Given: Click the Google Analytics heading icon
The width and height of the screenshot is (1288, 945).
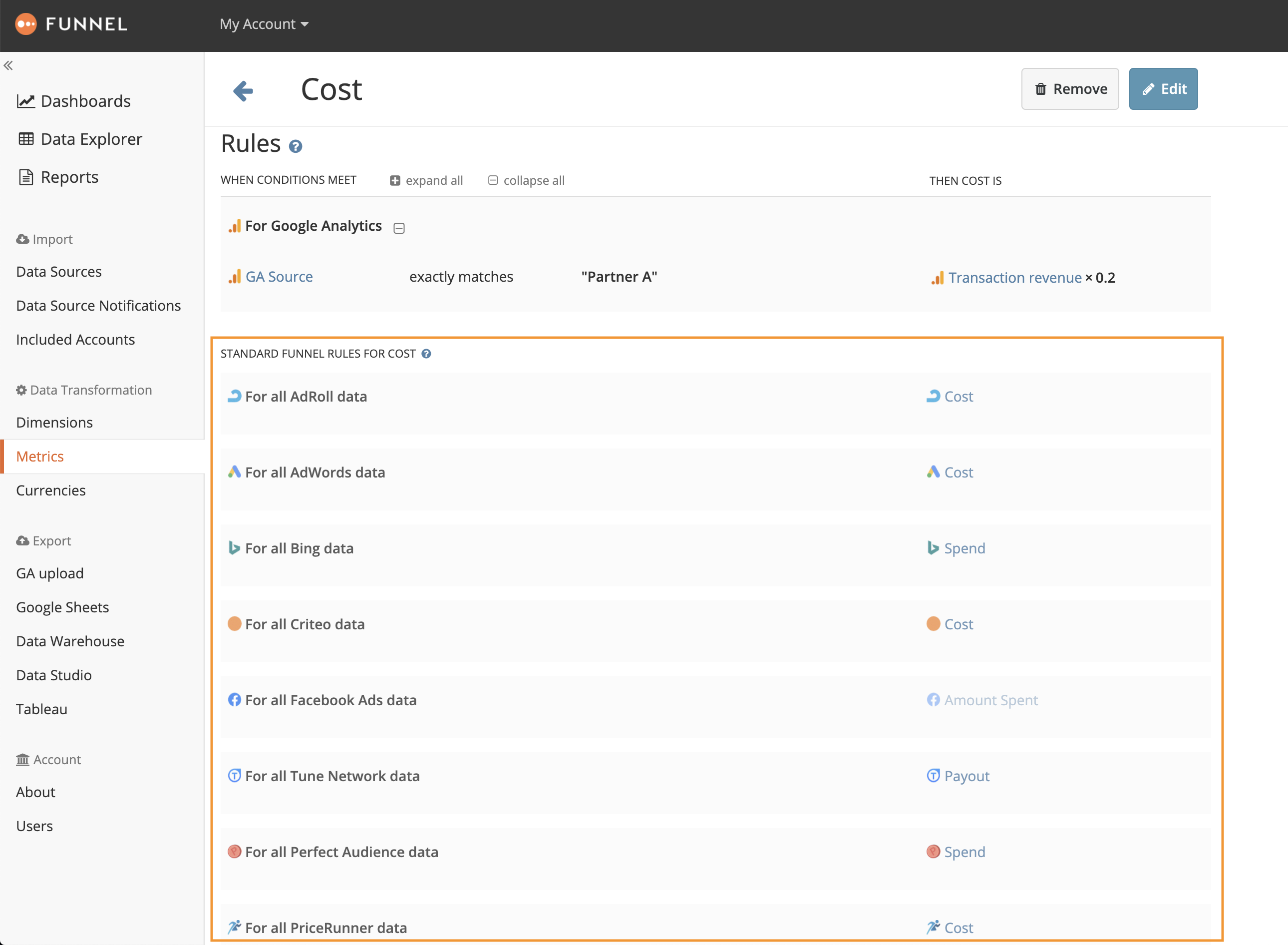Looking at the screenshot, I should point(235,226).
